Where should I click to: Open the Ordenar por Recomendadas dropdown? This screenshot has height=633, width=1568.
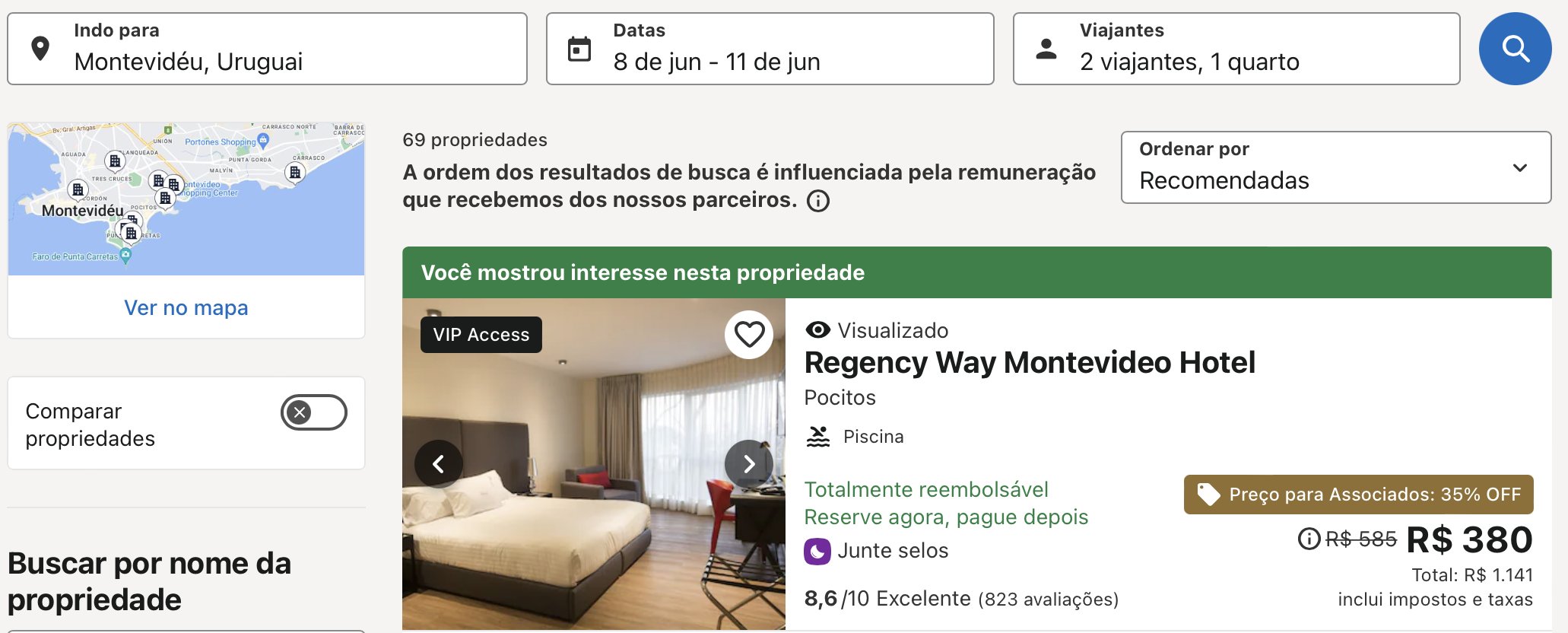tap(1336, 167)
